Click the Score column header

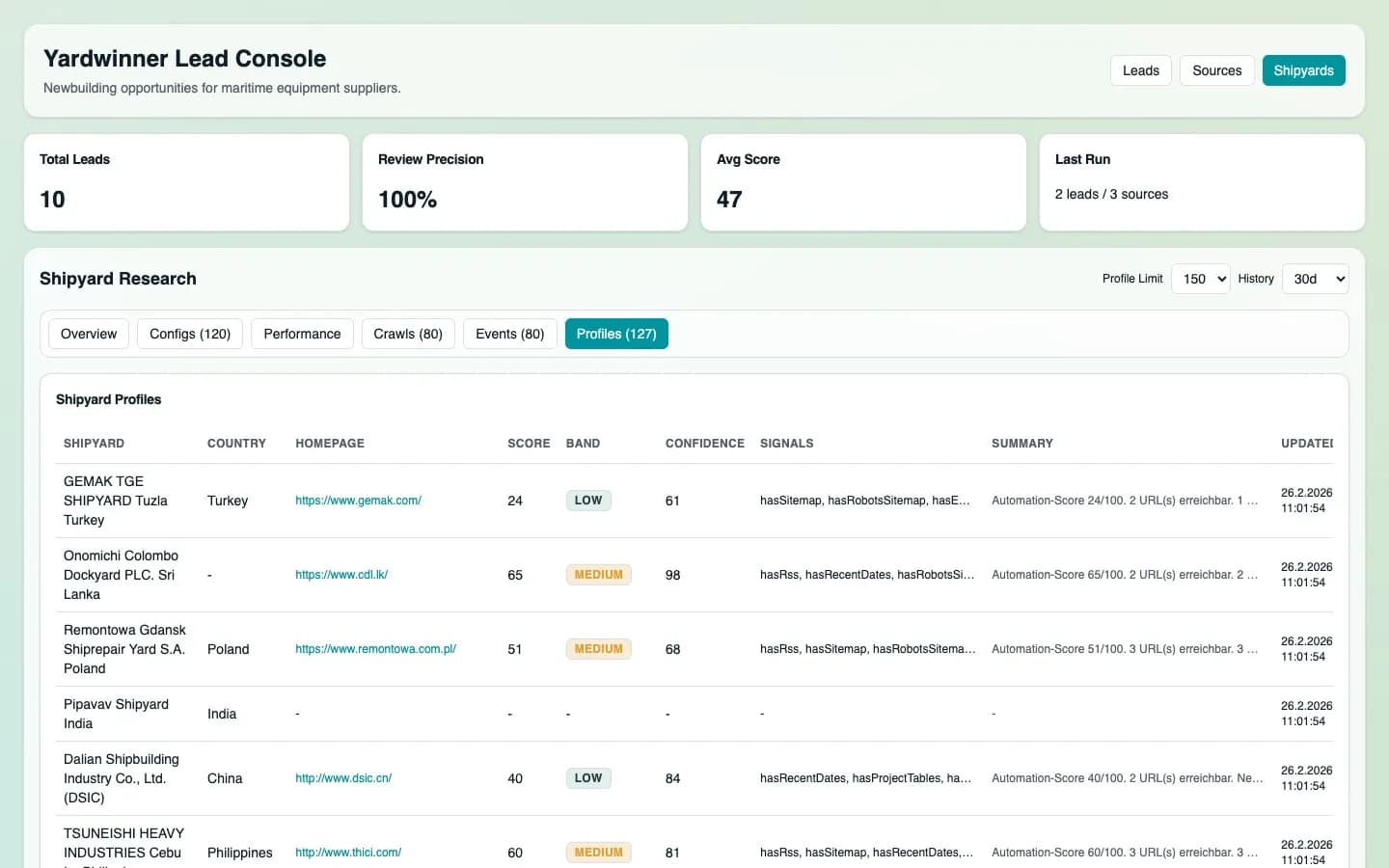[x=529, y=444]
